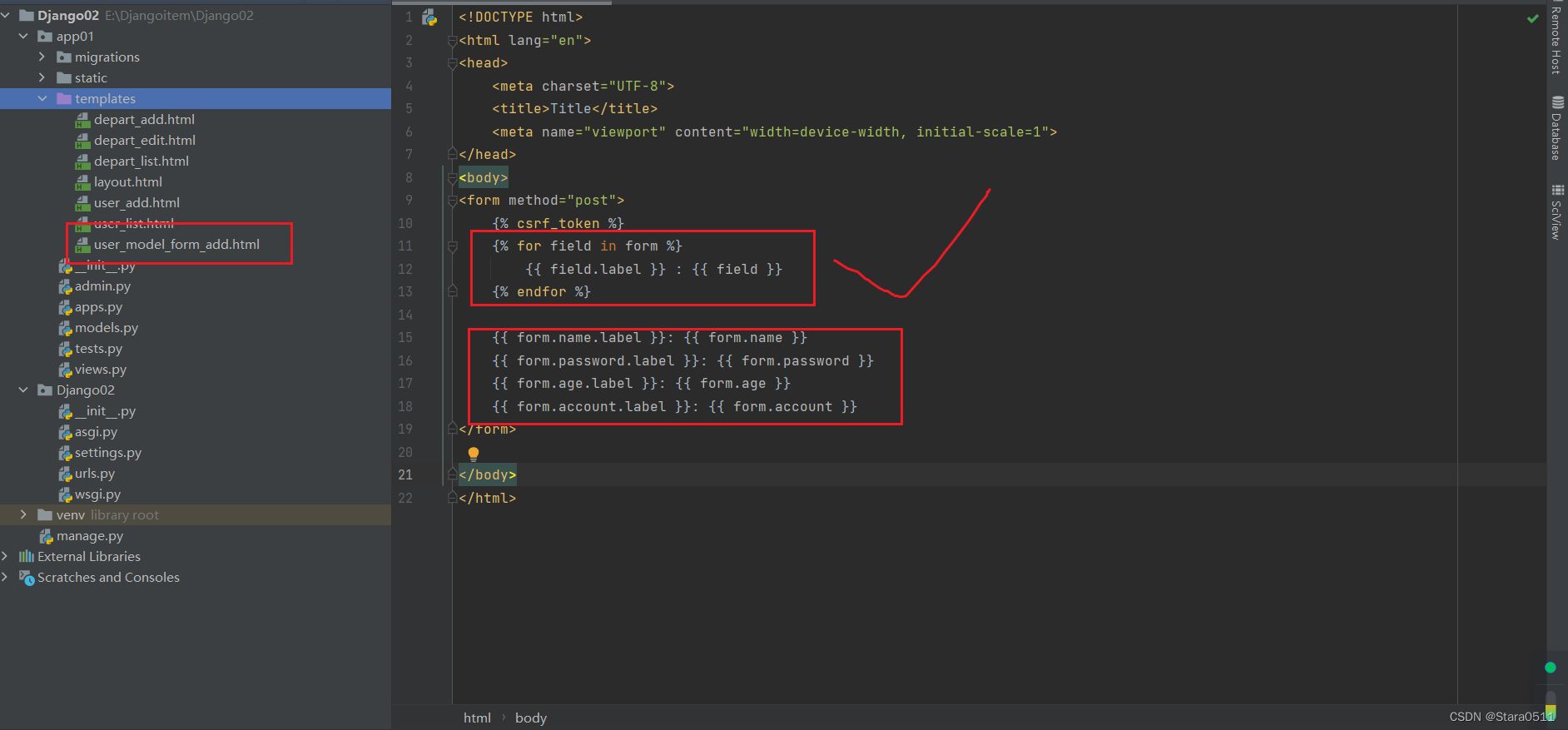
Task: Click the {{ form.password }} code line
Action: pos(682,360)
